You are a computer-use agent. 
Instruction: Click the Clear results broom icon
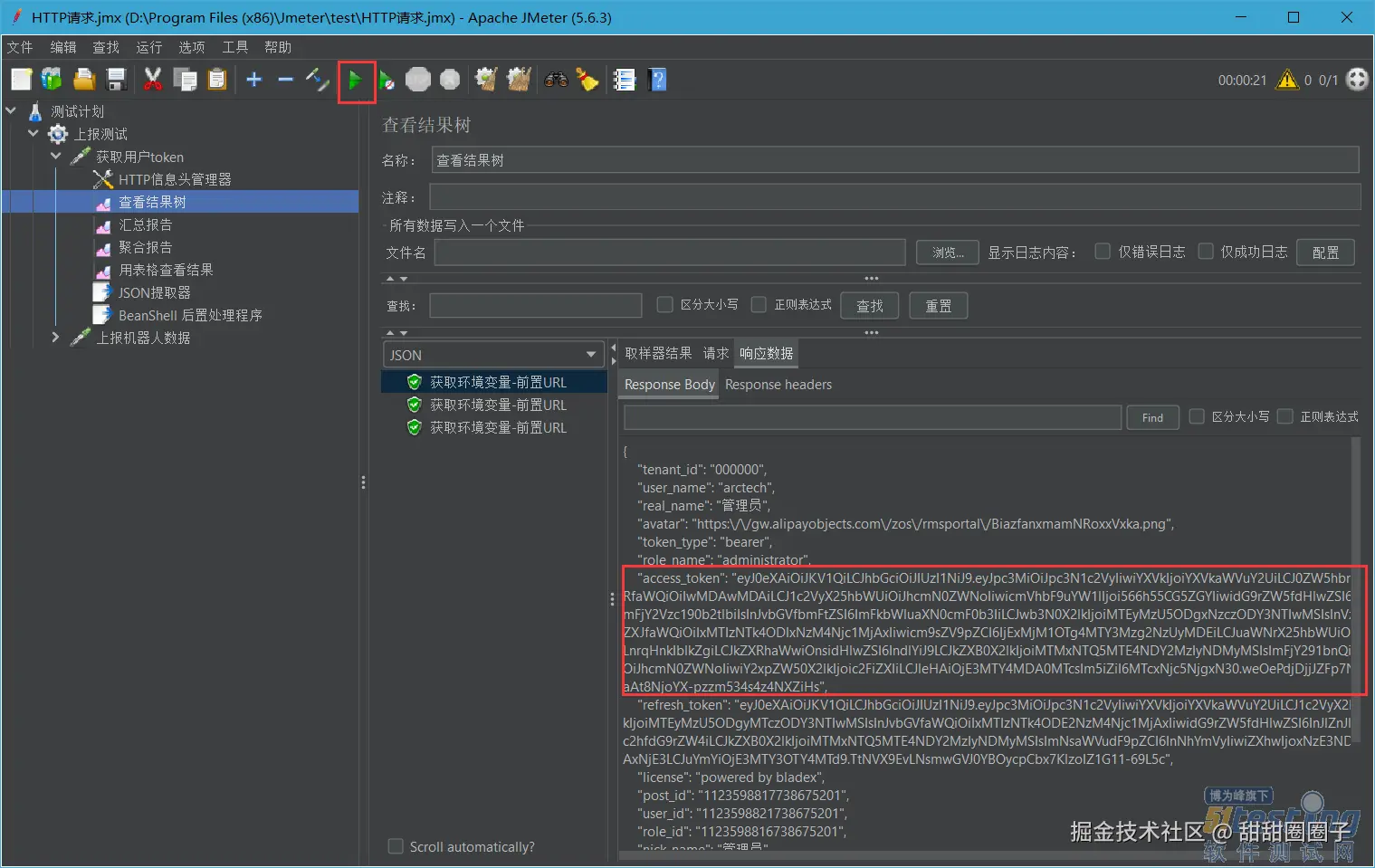[486, 80]
